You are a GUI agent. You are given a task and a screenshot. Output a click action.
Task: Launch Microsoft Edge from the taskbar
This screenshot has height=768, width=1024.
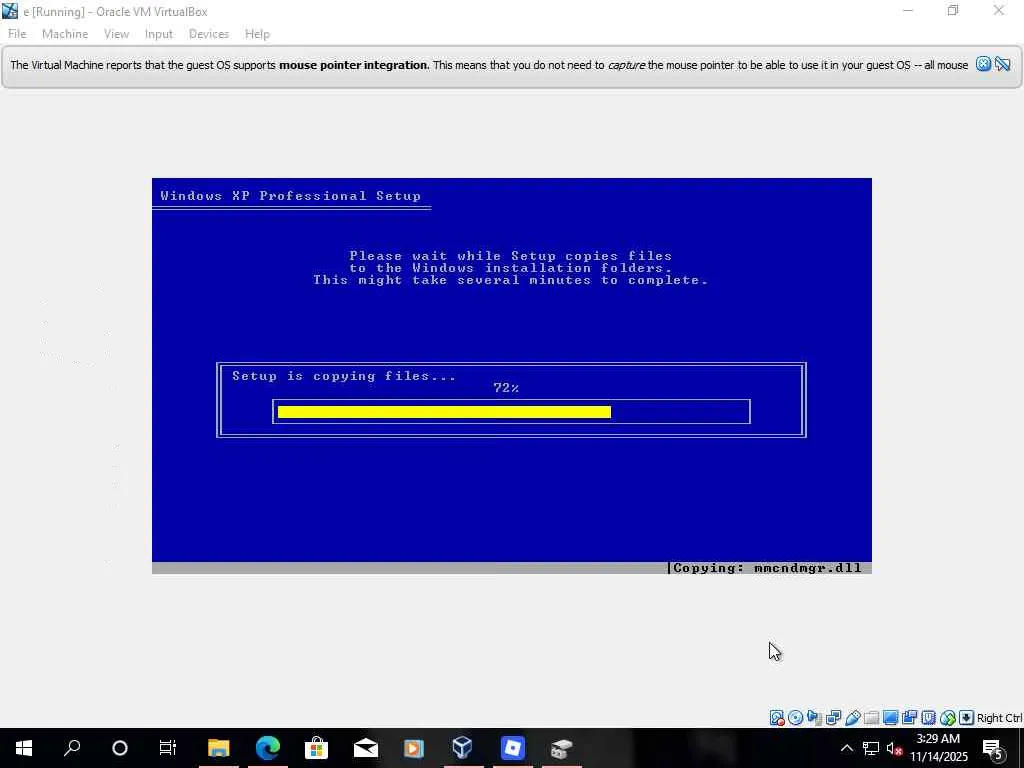[268, 748]
